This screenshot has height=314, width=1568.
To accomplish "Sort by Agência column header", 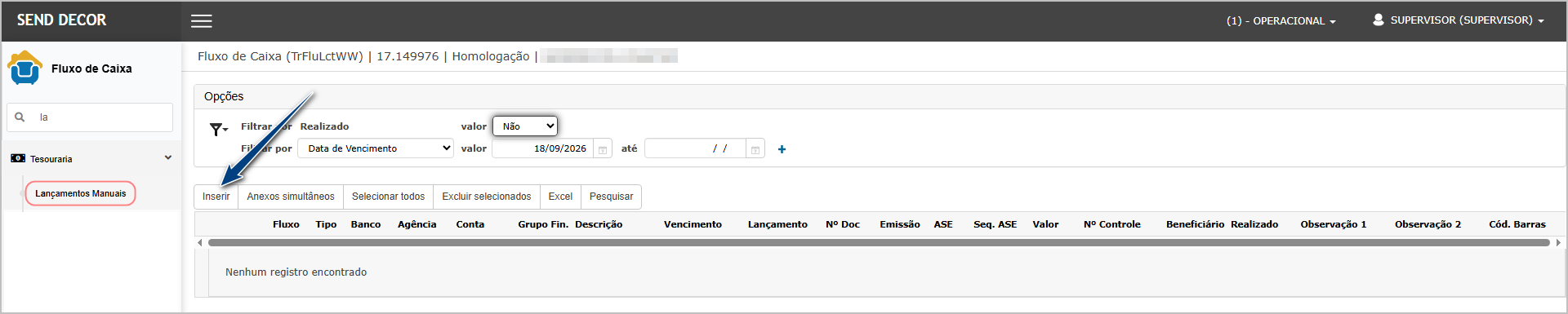I will pos(416,224).
